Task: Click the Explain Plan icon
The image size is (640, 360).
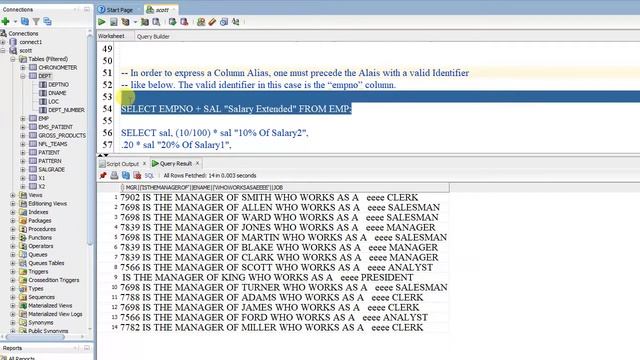Action: tap(125, 22)
